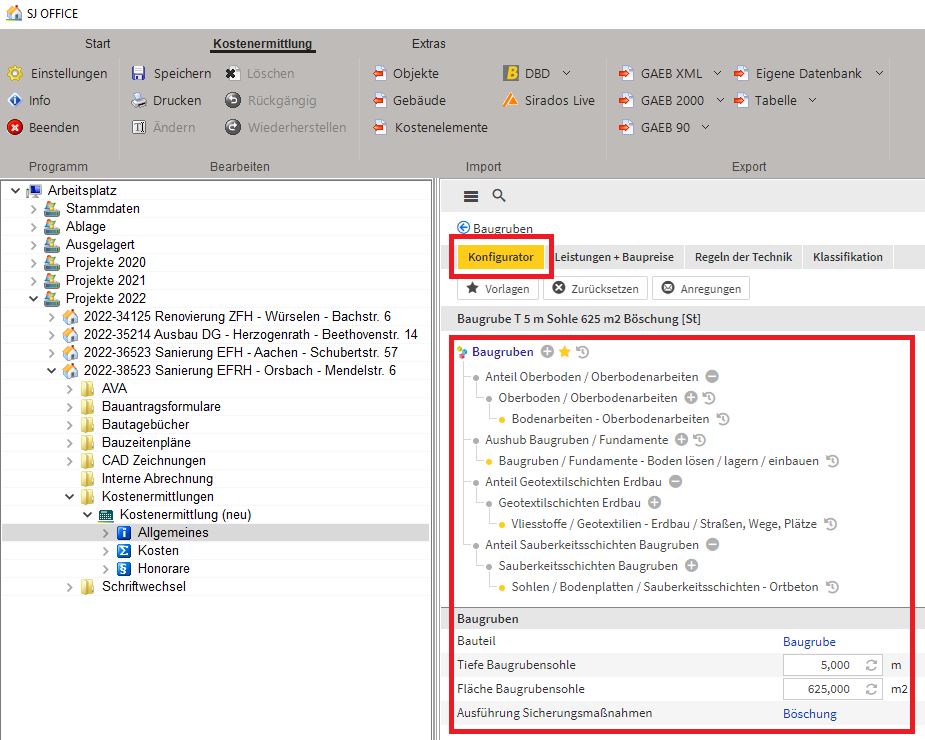Expand the Projekte 2021 tree node
This screenshot has height=740, width=925.
(33, 281)
